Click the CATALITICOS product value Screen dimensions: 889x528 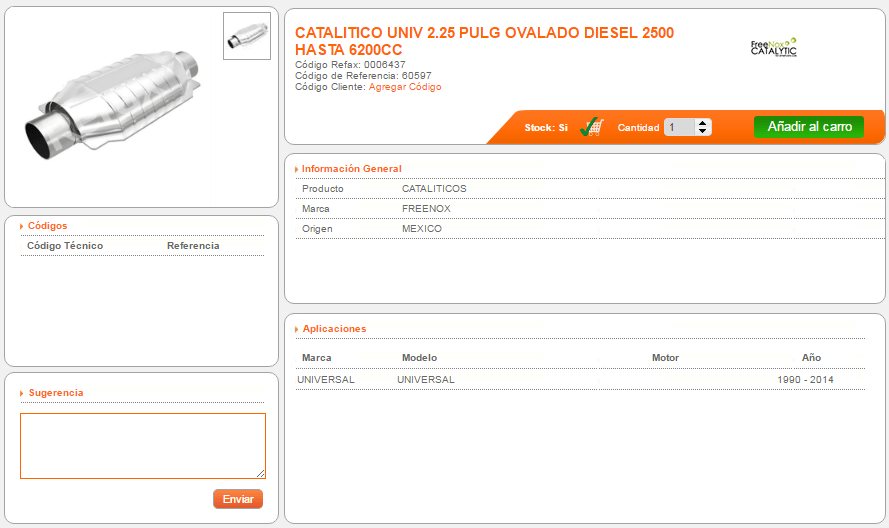[434, 189]
